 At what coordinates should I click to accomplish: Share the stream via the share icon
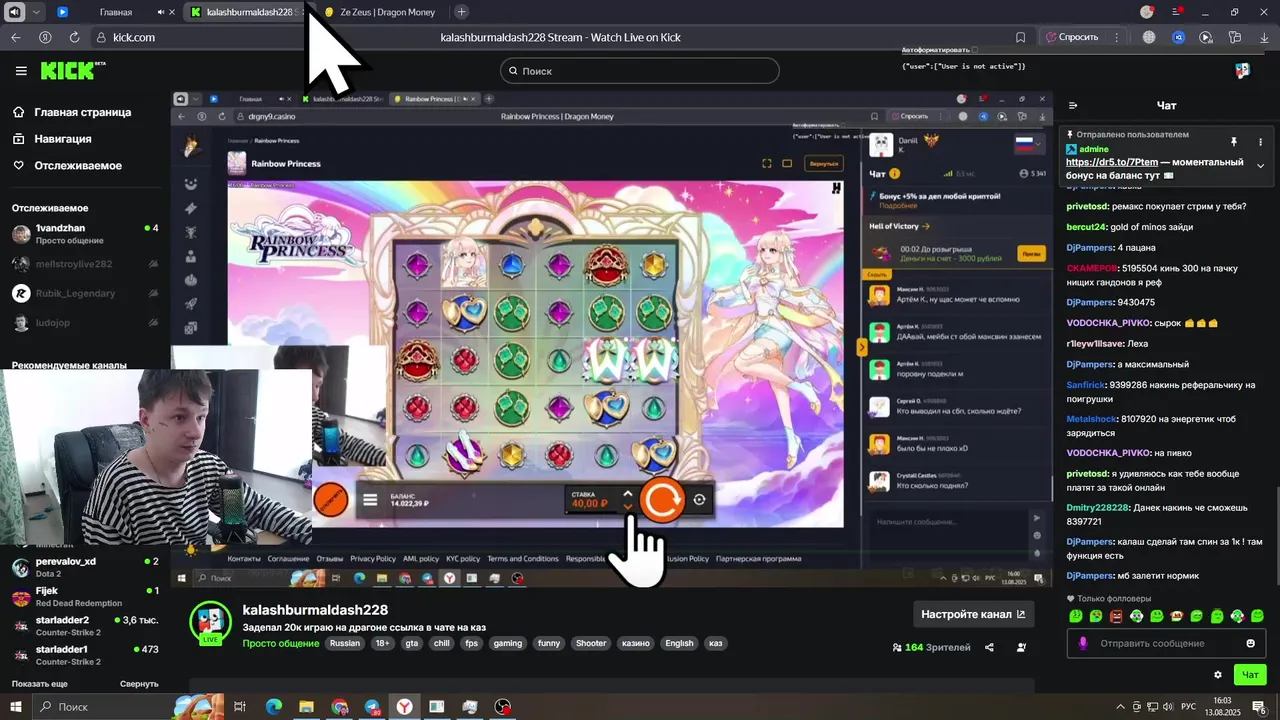coord(989,647)
